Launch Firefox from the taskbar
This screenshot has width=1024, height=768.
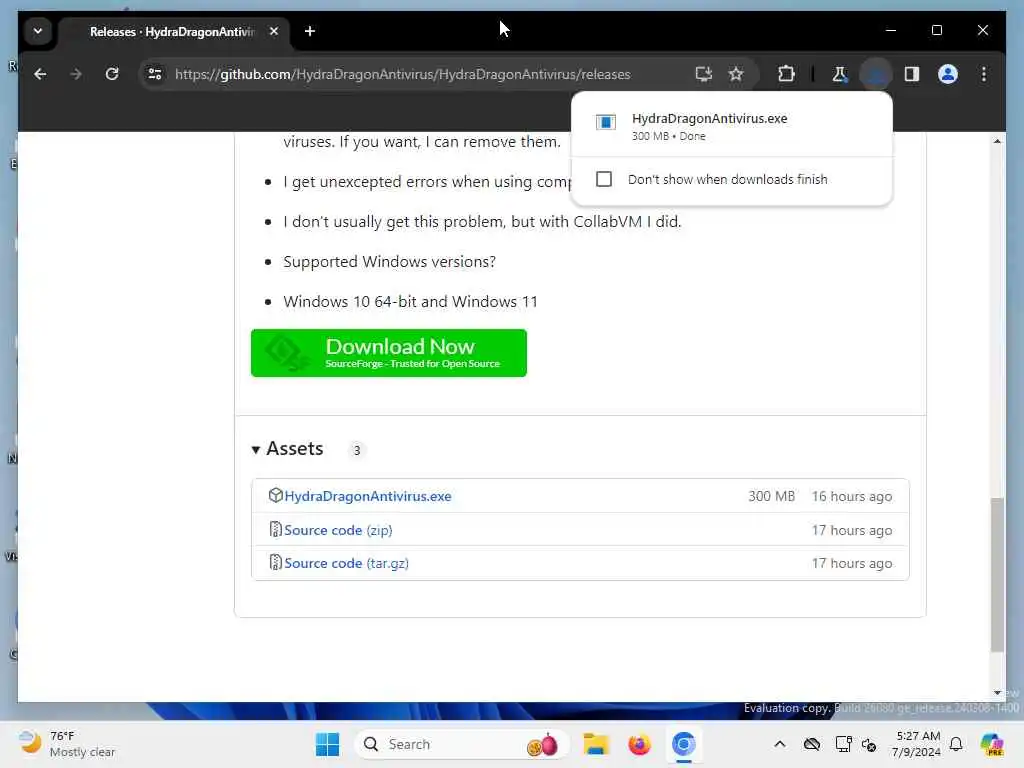tap(639, 744)
